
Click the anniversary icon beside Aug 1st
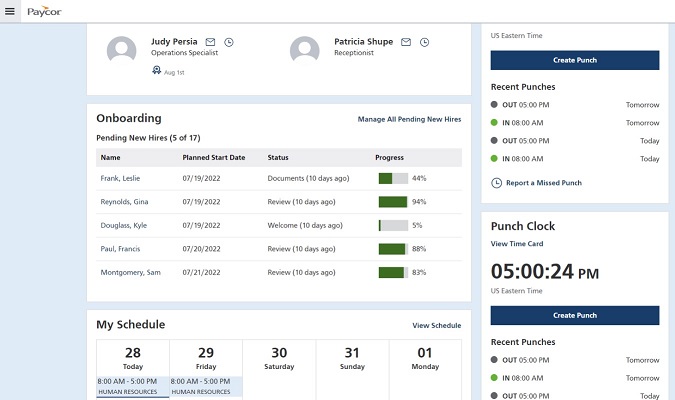click(x=156, y=71)
